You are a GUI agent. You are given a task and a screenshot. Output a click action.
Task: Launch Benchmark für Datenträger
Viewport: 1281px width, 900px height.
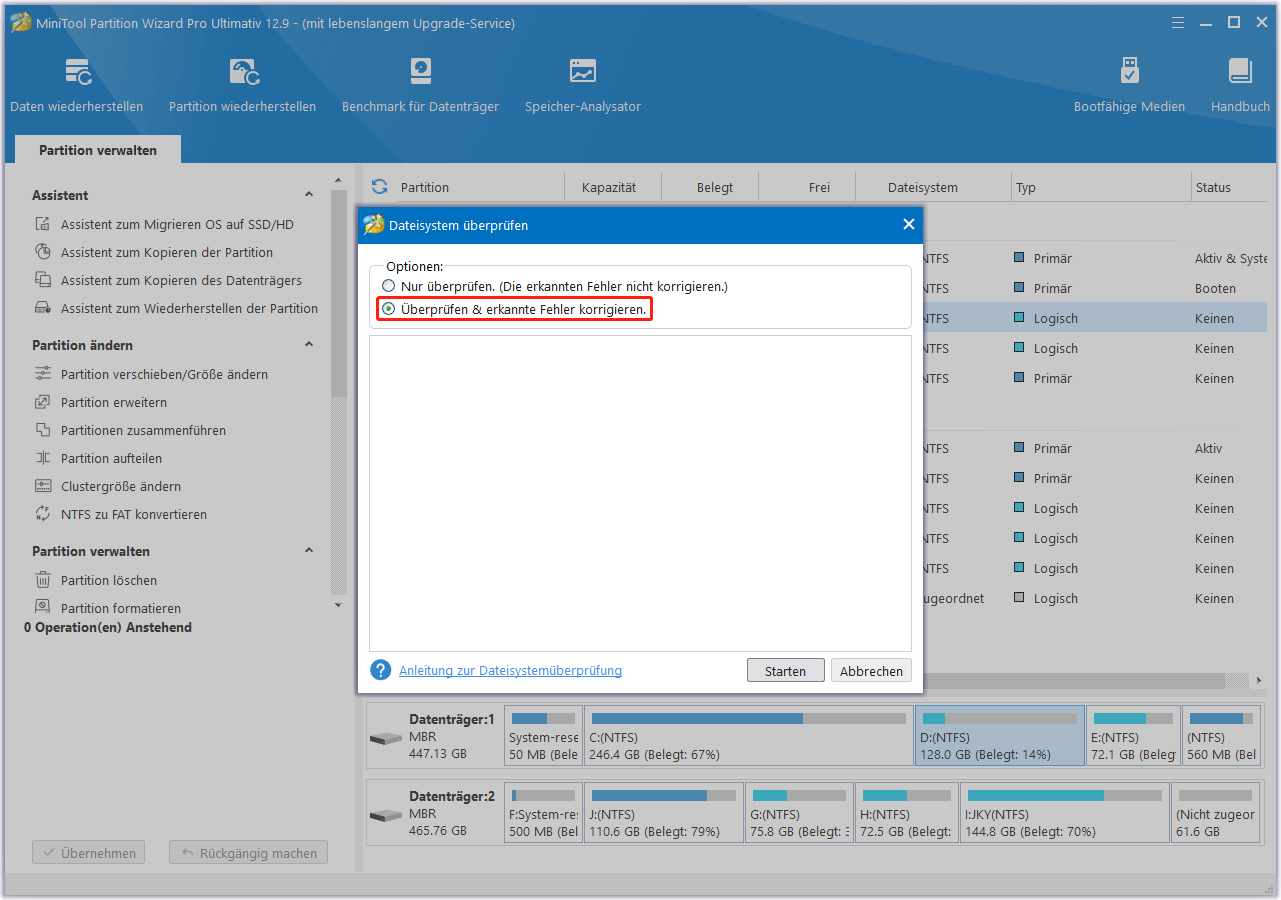coord(420,85)
